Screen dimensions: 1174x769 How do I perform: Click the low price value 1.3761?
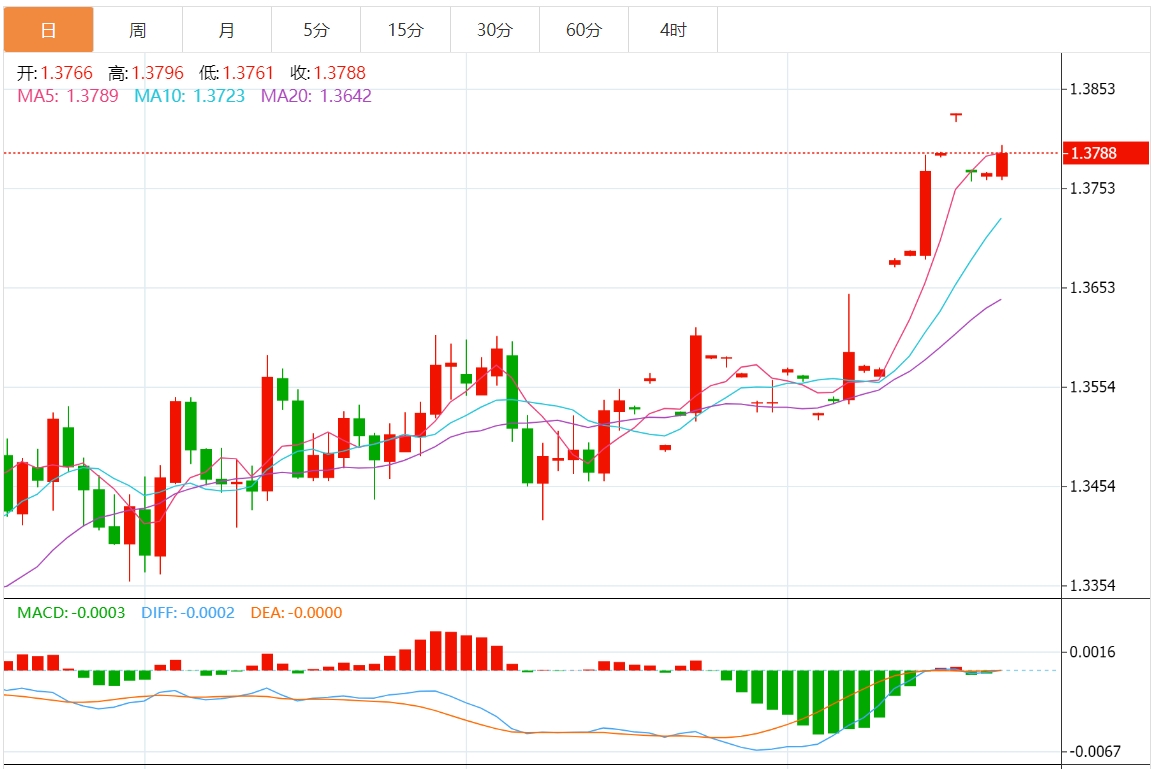click(248, 73)
